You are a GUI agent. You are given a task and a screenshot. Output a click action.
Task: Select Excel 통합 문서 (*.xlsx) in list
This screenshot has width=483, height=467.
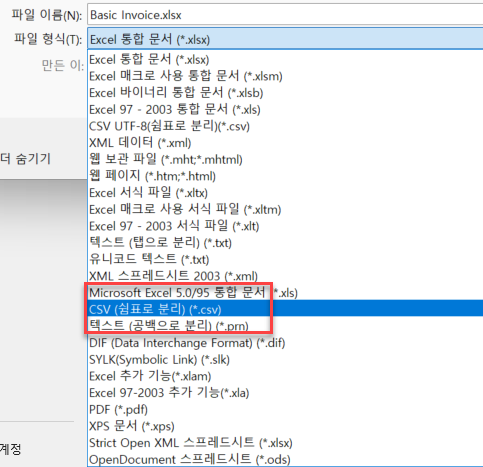pyautogui.click(x=285, y=60)
